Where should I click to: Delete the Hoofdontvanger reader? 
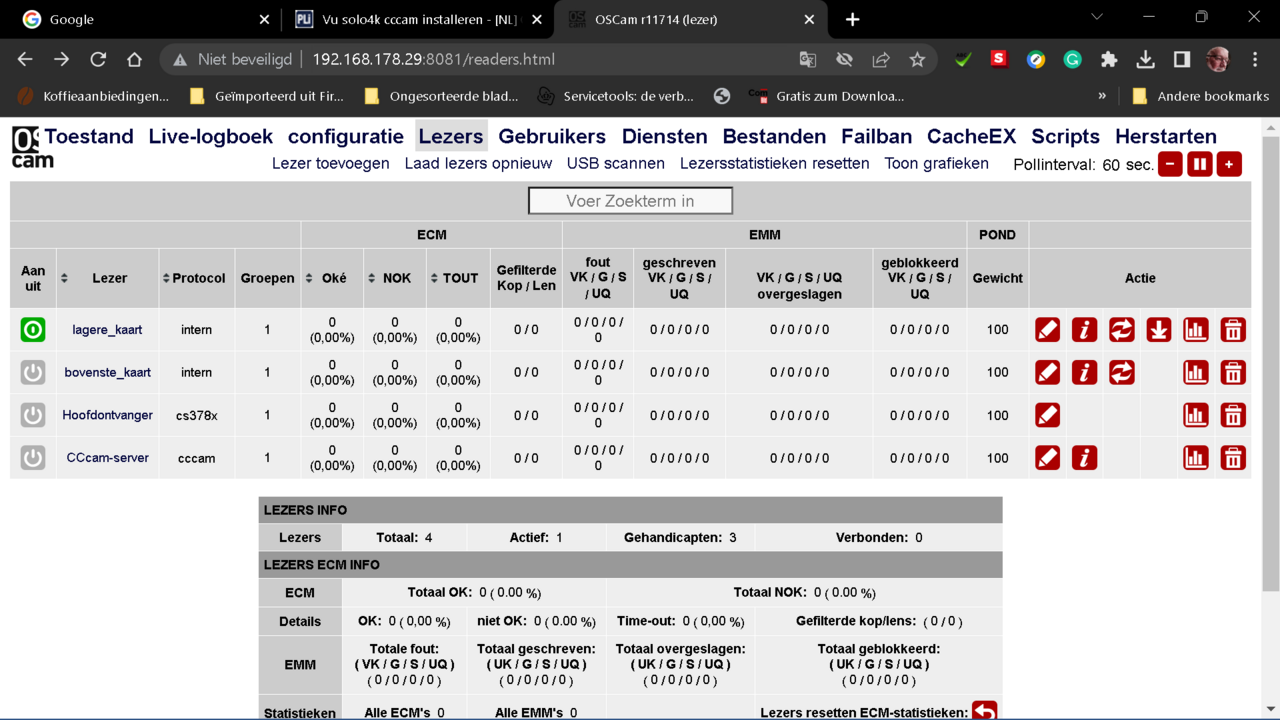click(1233, 415)
